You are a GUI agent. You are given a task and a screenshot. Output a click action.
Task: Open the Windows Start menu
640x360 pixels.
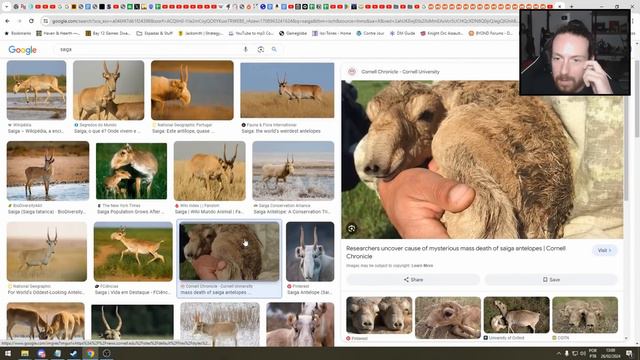point(8,353)
